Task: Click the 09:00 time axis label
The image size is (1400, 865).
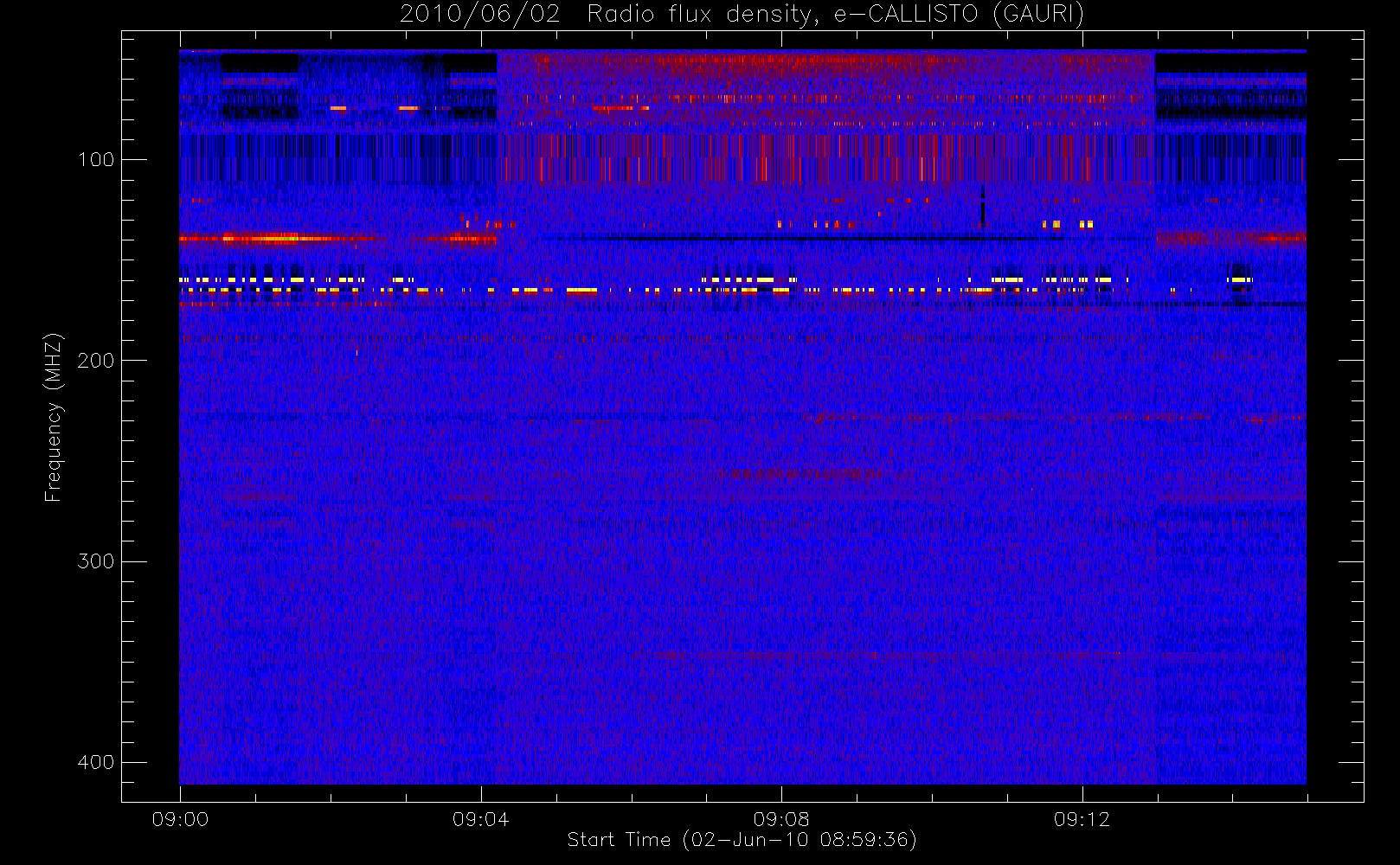Action: [x=180, y=819]
